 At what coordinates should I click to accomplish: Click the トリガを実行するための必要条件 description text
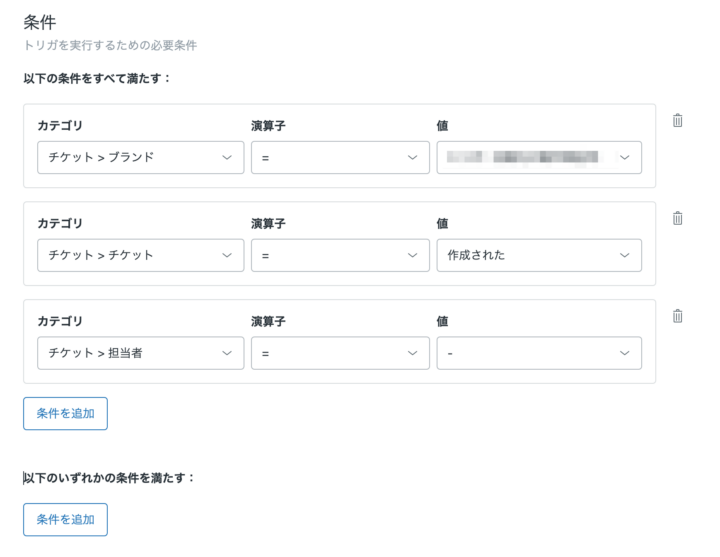click(x=110, y=46)
